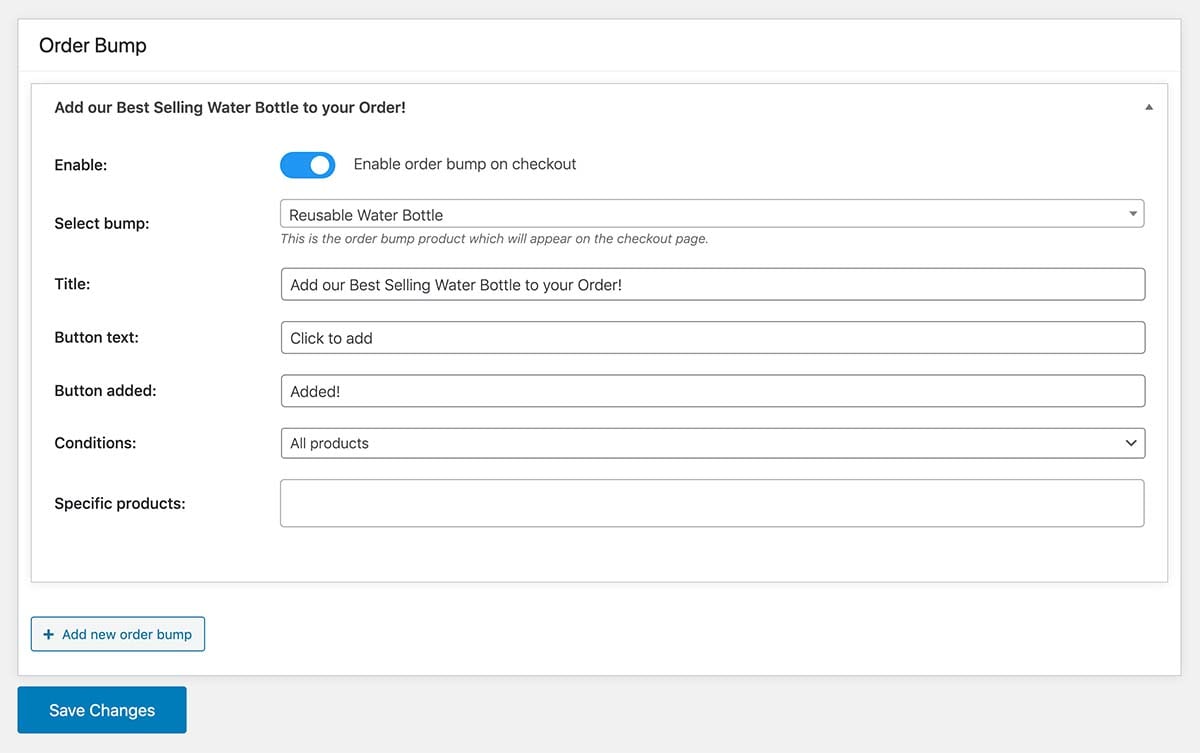Toggle the Enable order bump switch
This screenshot has width=1200, height=753.
click(307, 165)
